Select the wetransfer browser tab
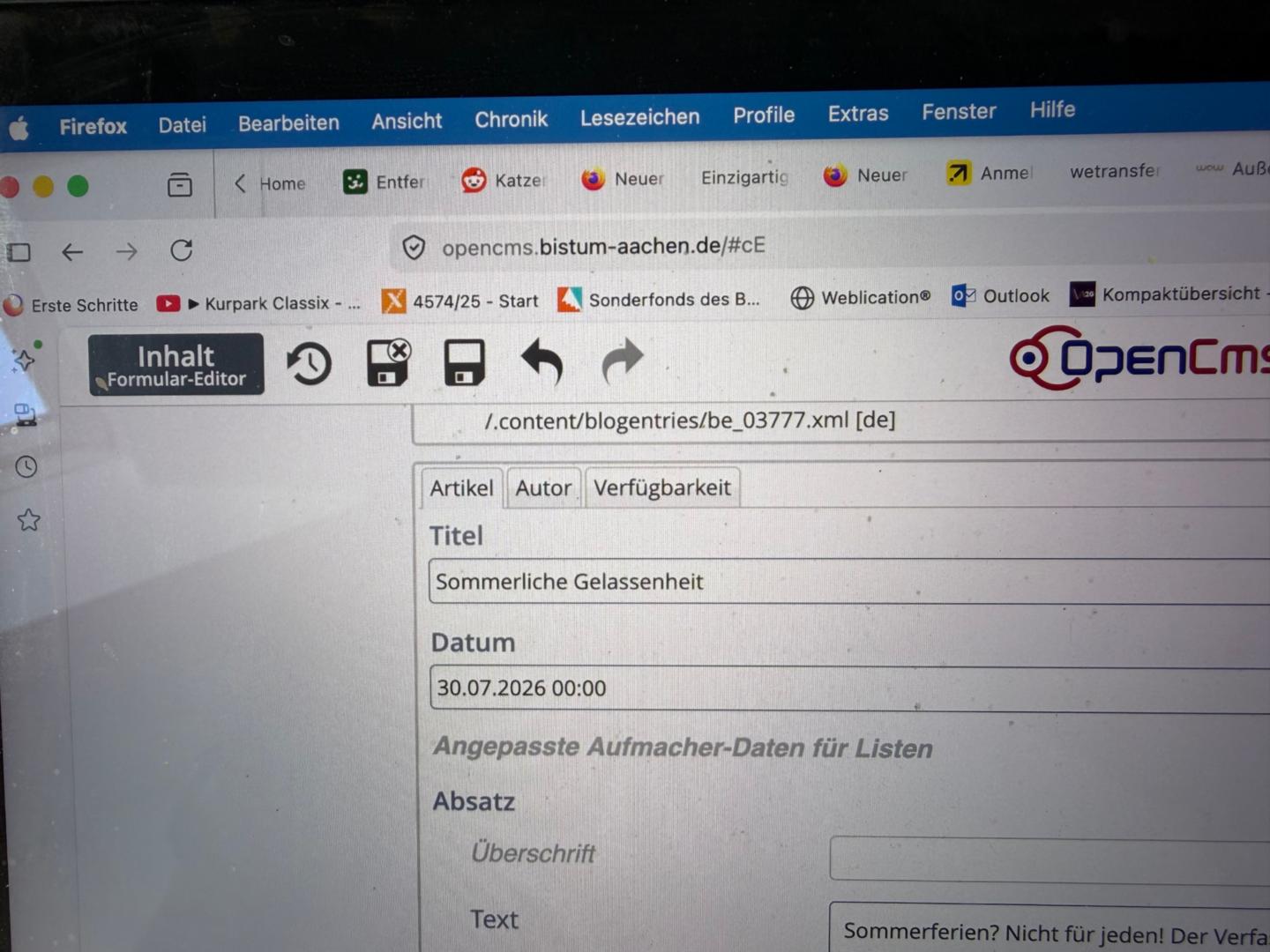Screen dimensions: 1270x952 (1115, 171)
